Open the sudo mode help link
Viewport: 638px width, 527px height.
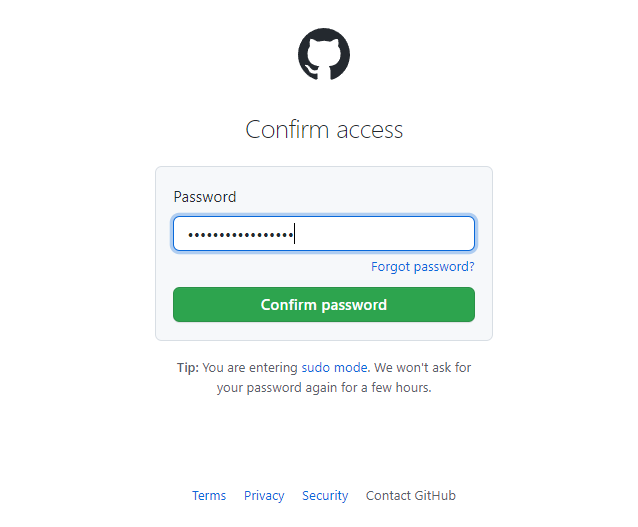[334, 367]
